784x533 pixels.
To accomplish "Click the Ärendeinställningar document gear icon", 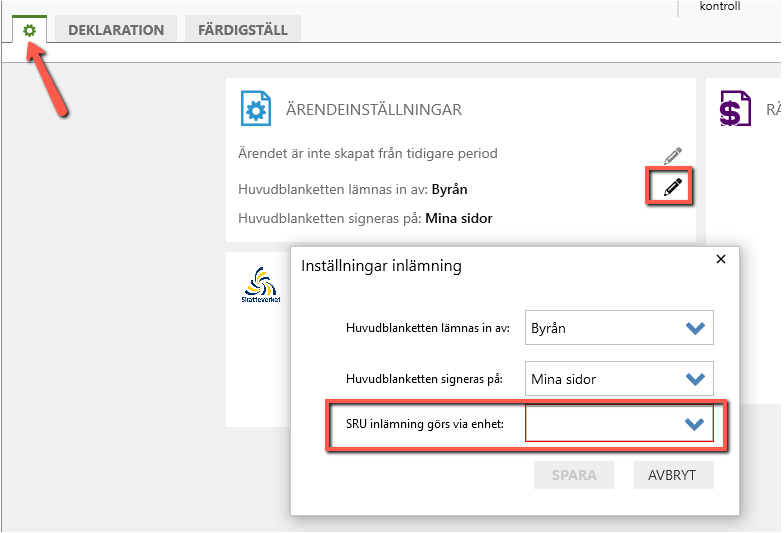I will [x=256, y=108].
